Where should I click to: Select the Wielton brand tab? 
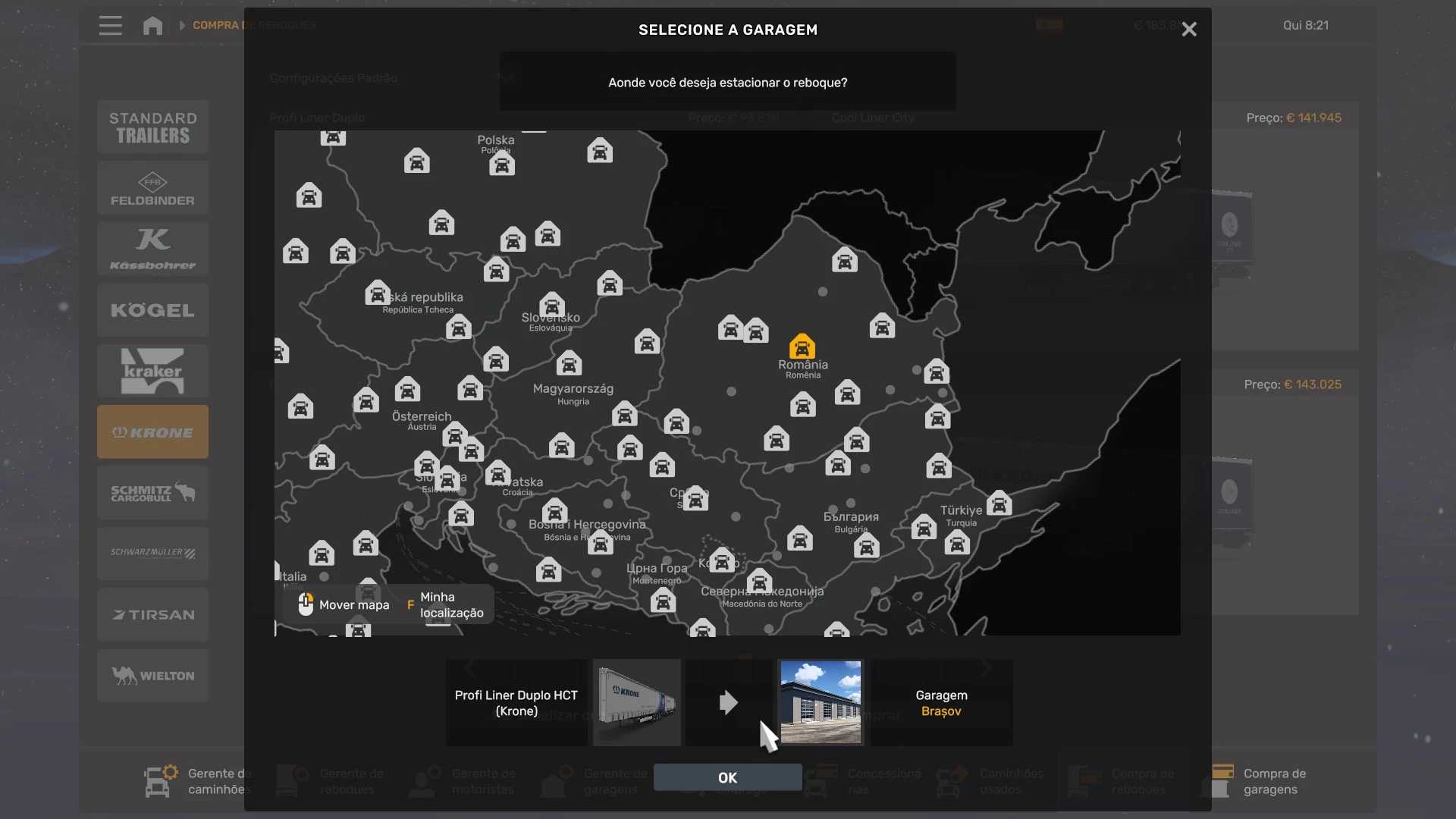pos(152,676)
